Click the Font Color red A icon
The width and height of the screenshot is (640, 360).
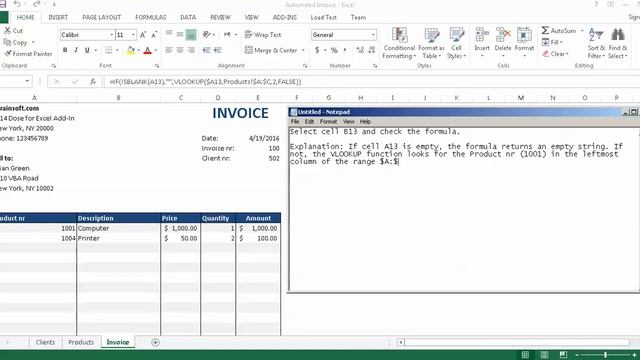click(148, 50)
